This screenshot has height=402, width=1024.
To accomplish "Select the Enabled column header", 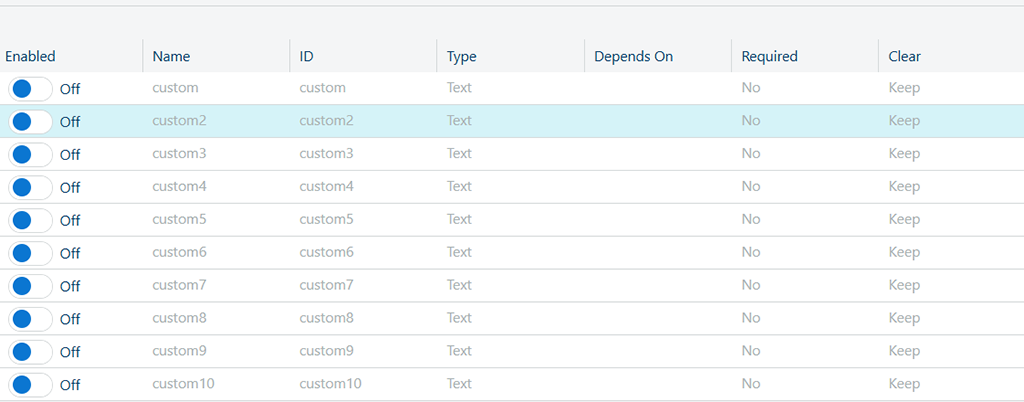I will [x=30, y=57].
